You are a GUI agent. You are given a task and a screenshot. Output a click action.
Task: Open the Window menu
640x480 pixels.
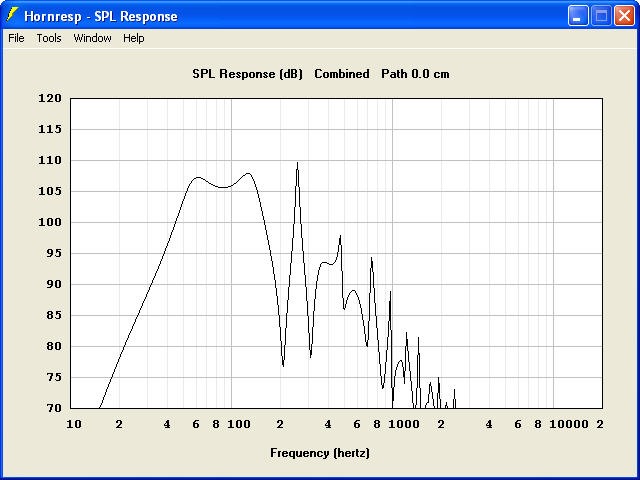click(x=92, y=38)
